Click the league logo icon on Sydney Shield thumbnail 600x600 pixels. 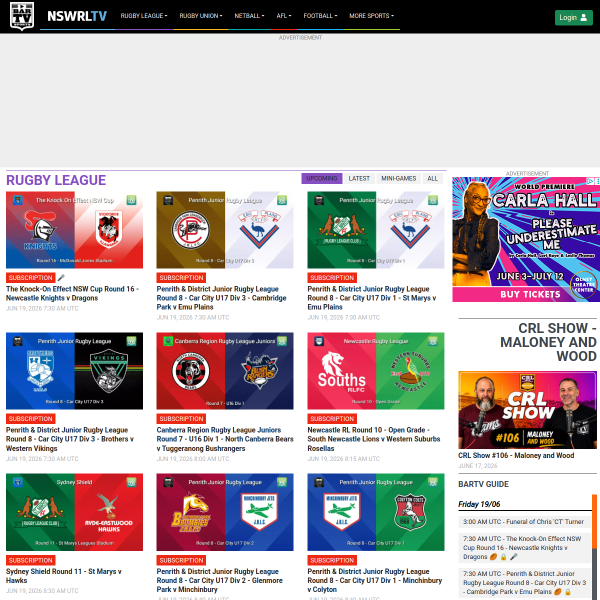pyautogui.click(x=18, y=482)
